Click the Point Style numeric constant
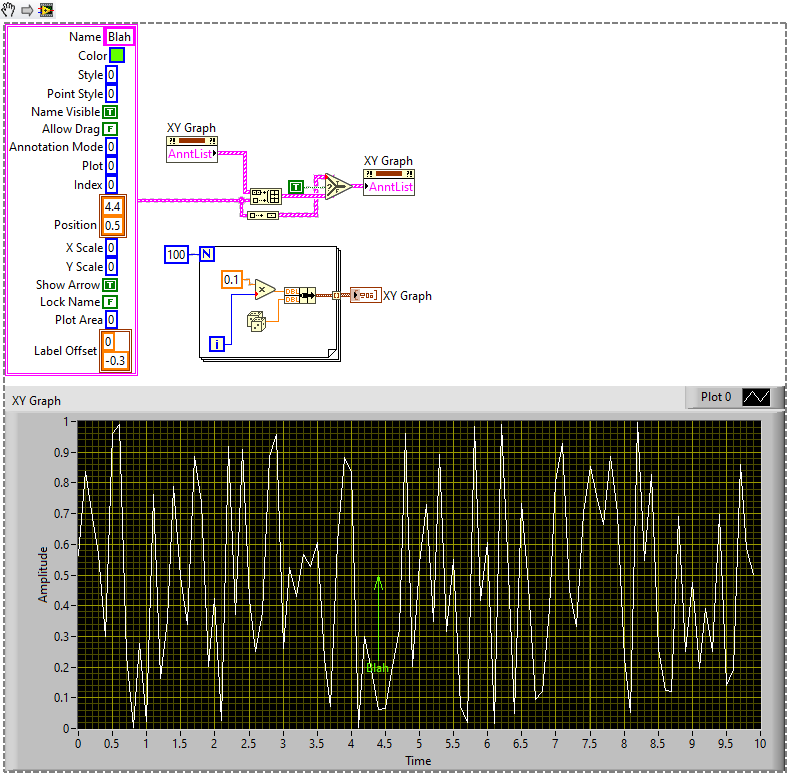The height and width of the screenshot is (776, 790). [111, 94]
